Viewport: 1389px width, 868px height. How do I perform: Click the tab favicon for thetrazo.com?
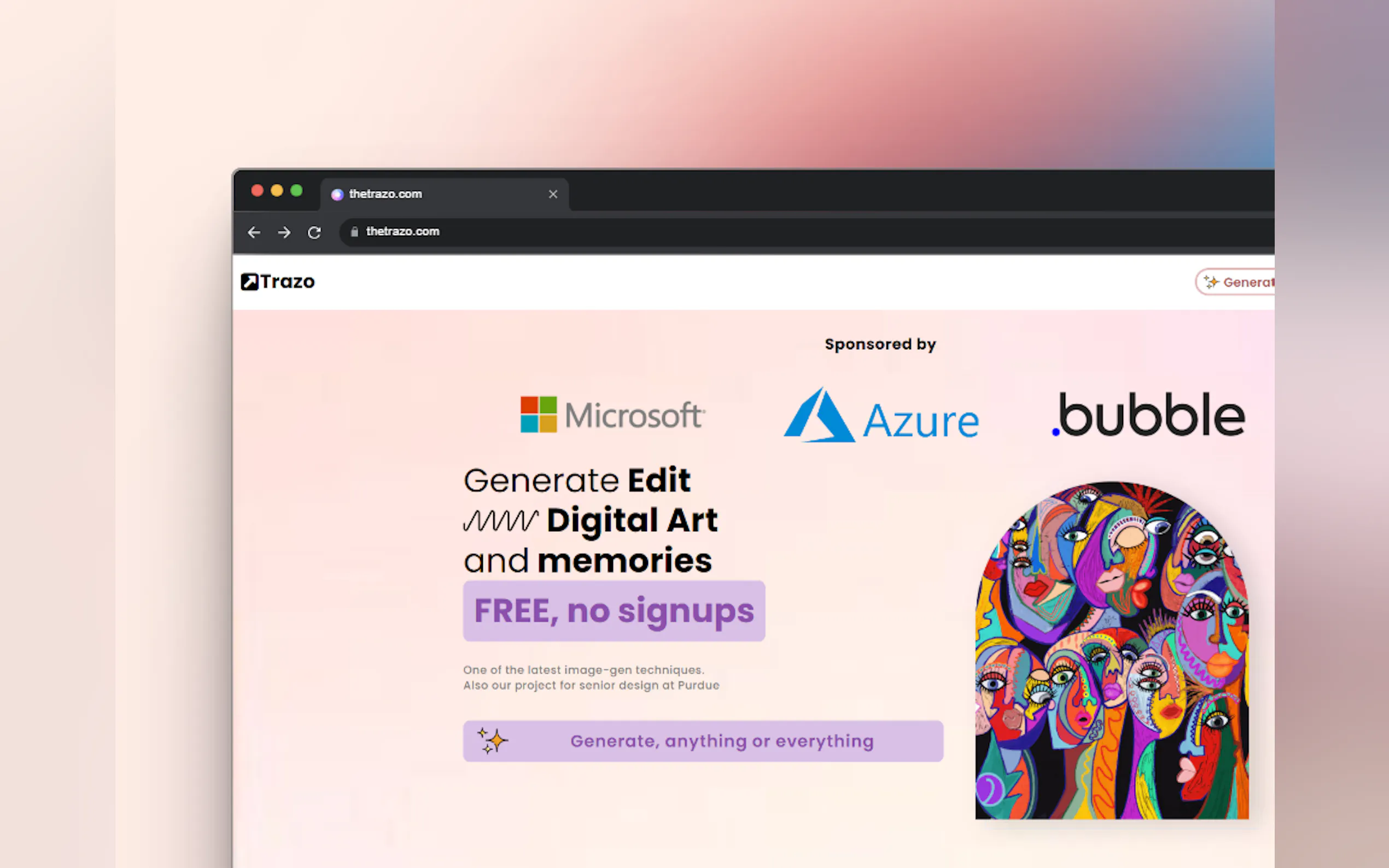tap(337, 195)
